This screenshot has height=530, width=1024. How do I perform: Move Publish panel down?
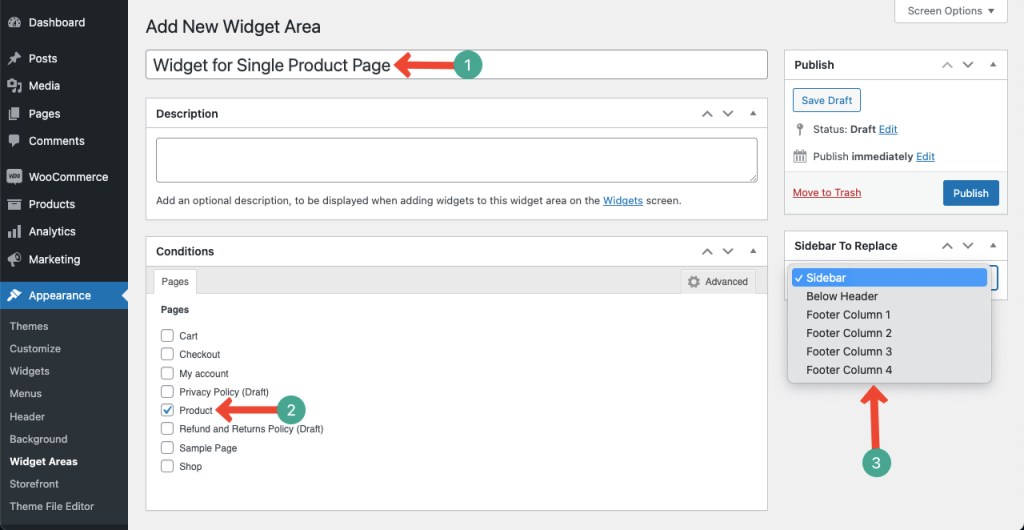[968, 65]
